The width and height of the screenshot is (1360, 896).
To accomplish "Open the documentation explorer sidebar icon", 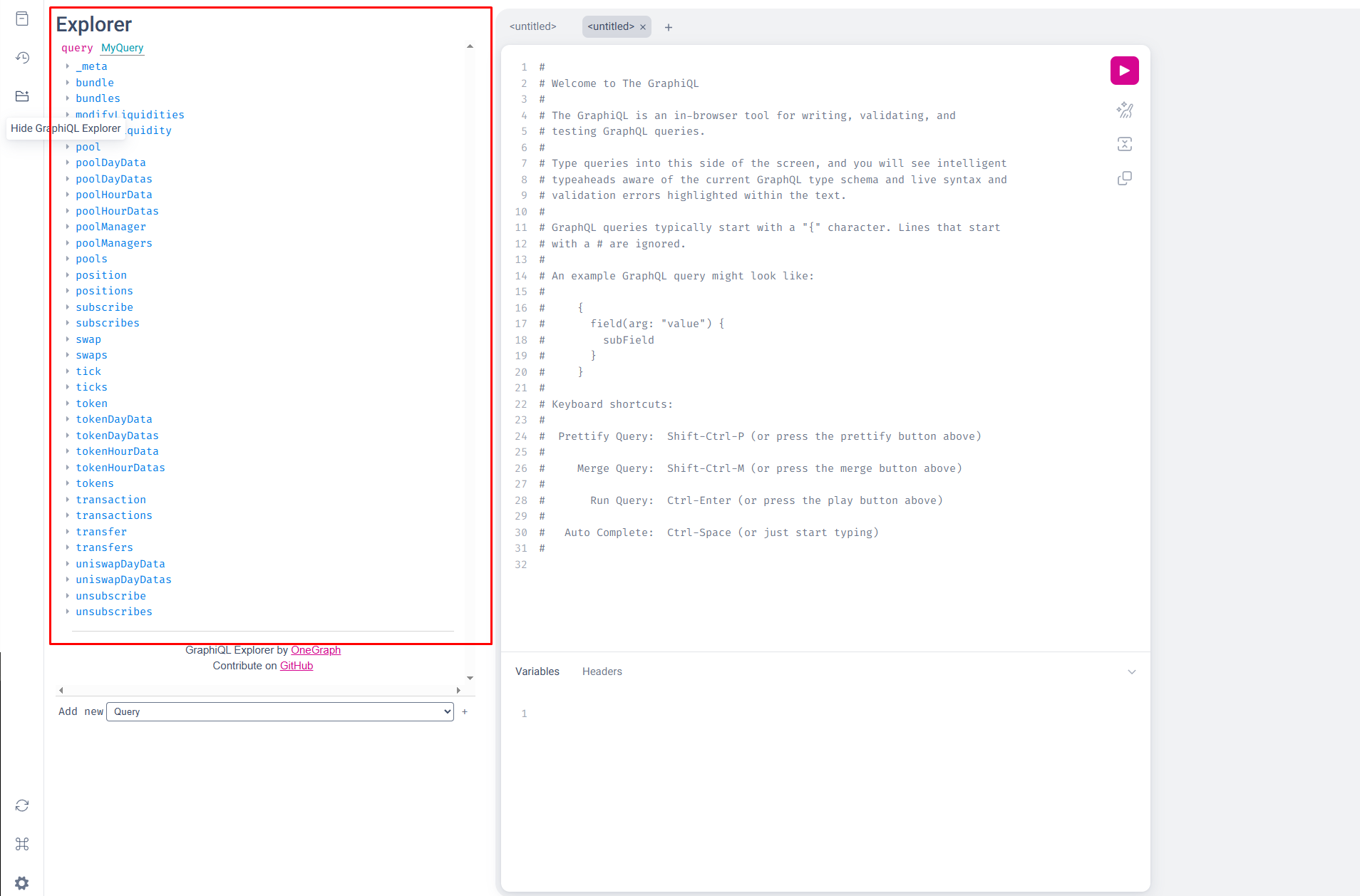I will (22, 19).
